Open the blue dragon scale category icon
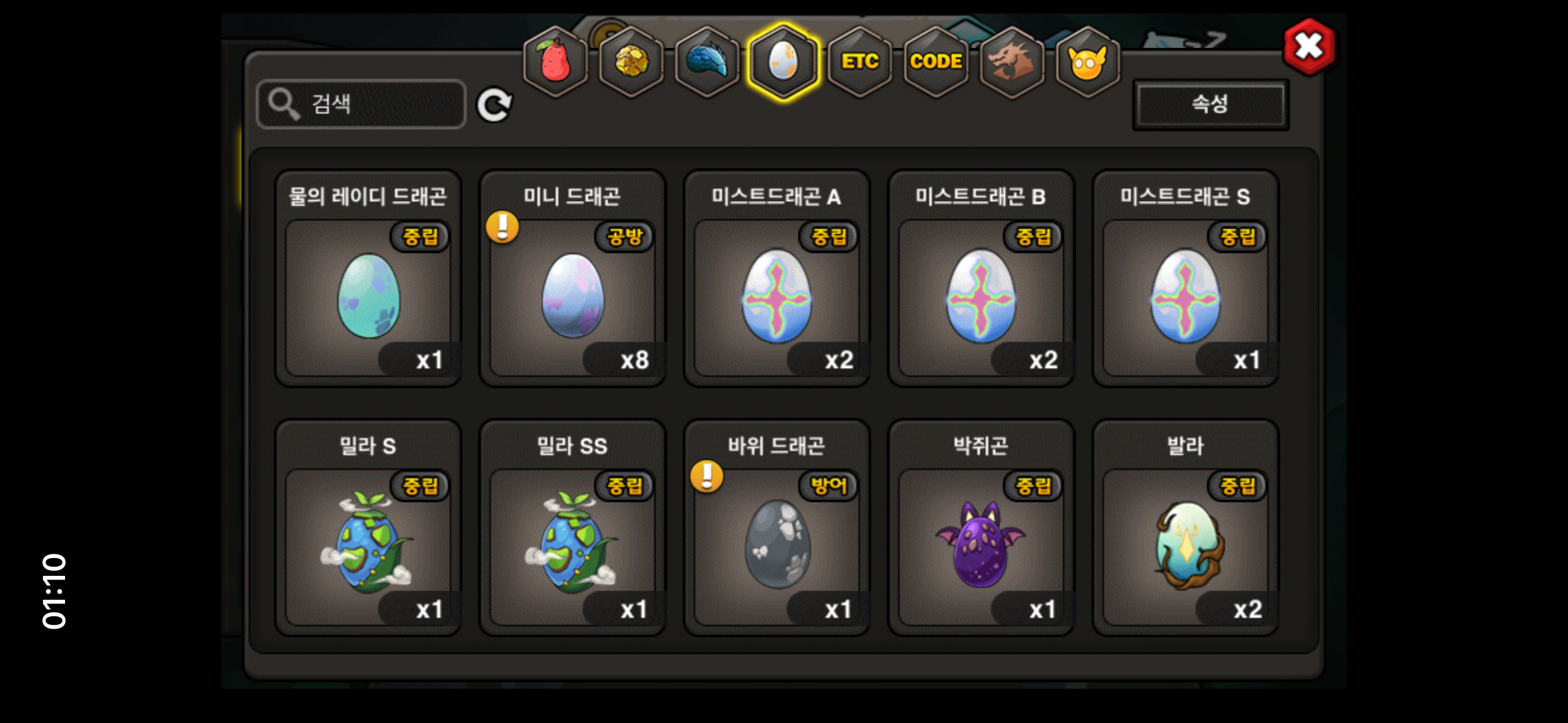 [707, 62]
